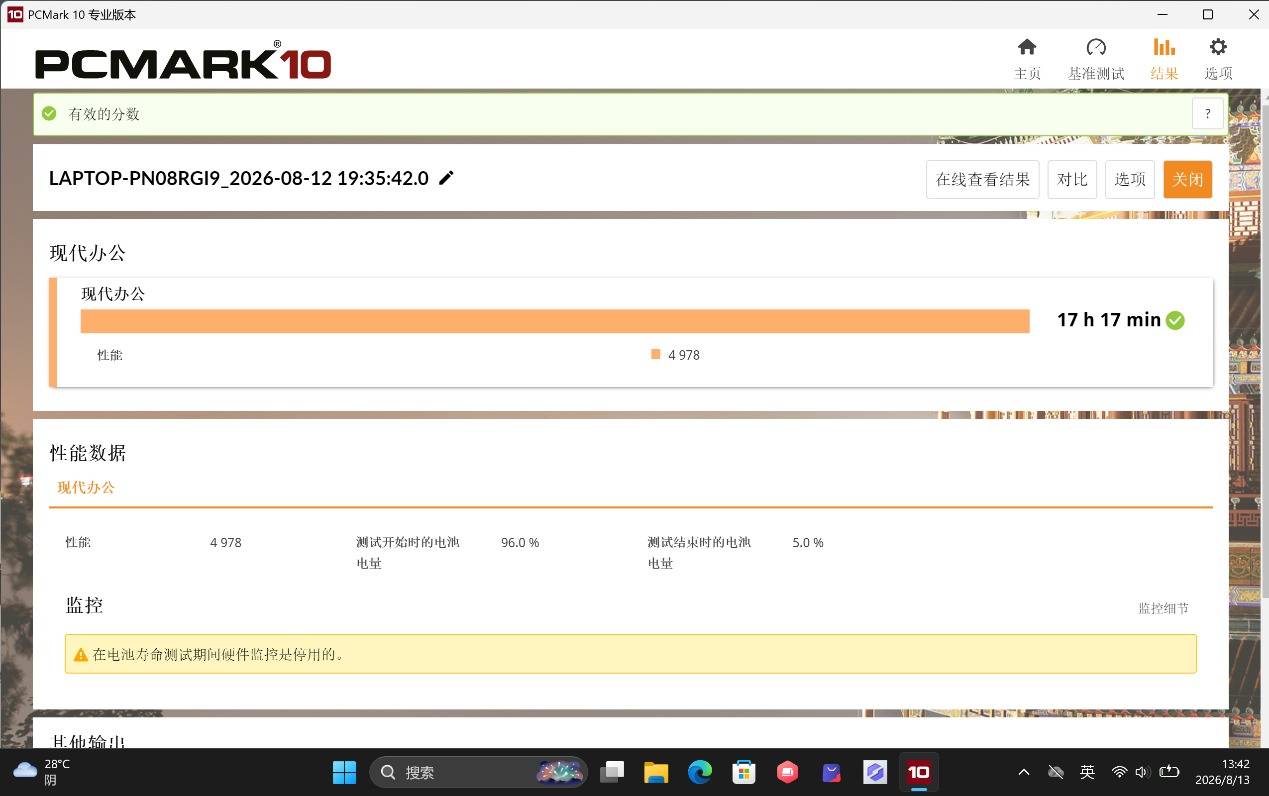Switch input language via 英 indicator
Screen dimensions: 1269x796
pos(1088,772)
